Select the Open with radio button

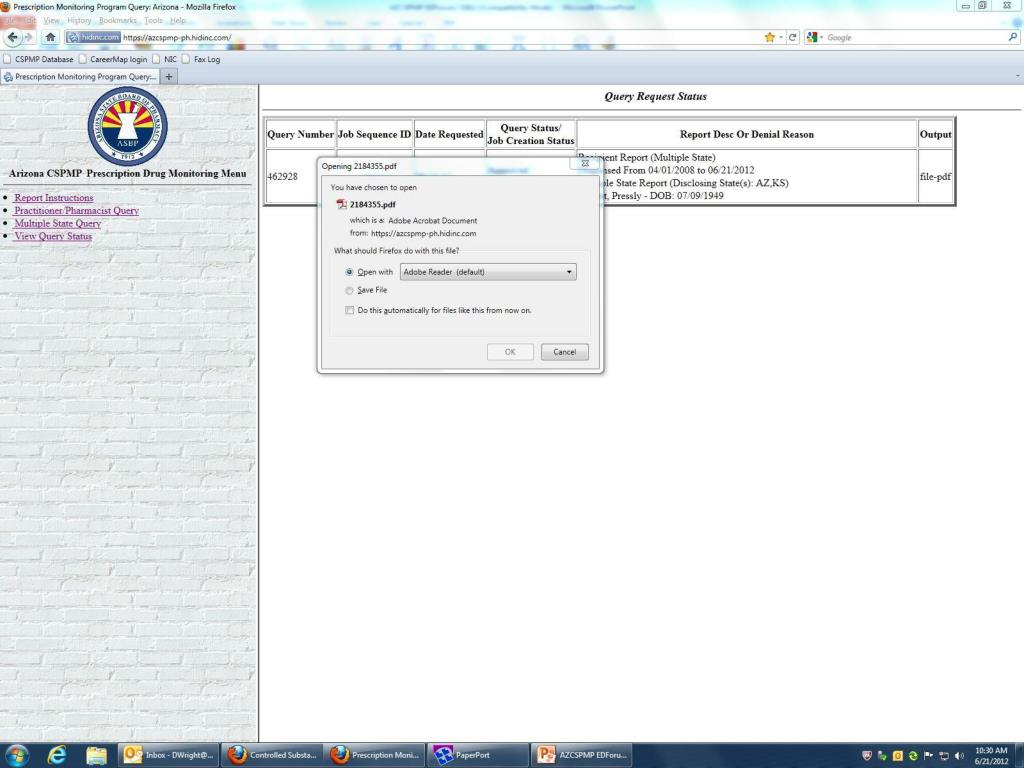point(349,272)
